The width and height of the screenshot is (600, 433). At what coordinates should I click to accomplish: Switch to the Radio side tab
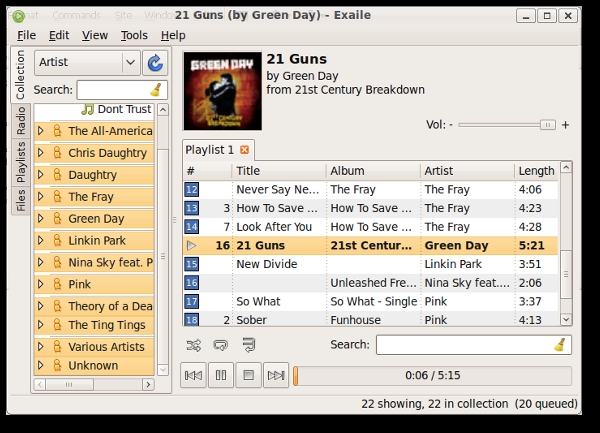(x=21, y=120)
